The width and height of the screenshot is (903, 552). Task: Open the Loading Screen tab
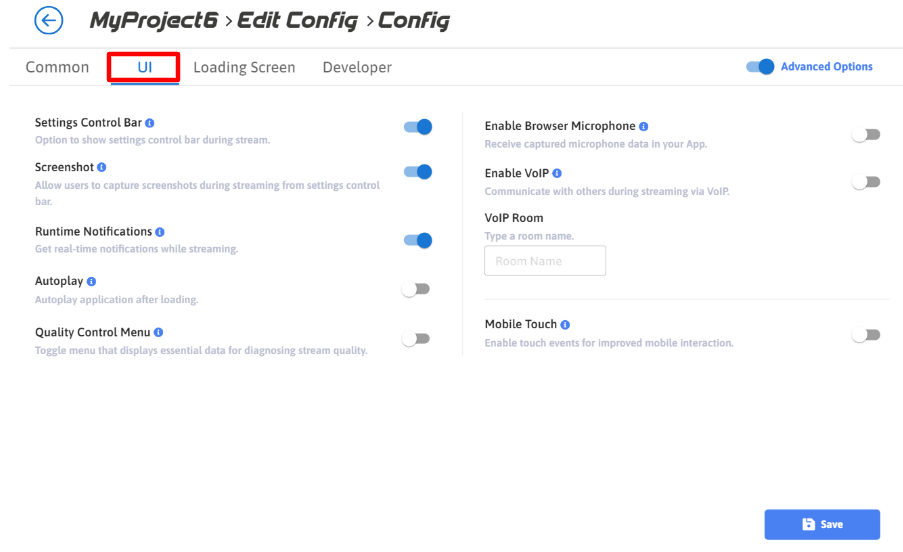click(244, 68)
